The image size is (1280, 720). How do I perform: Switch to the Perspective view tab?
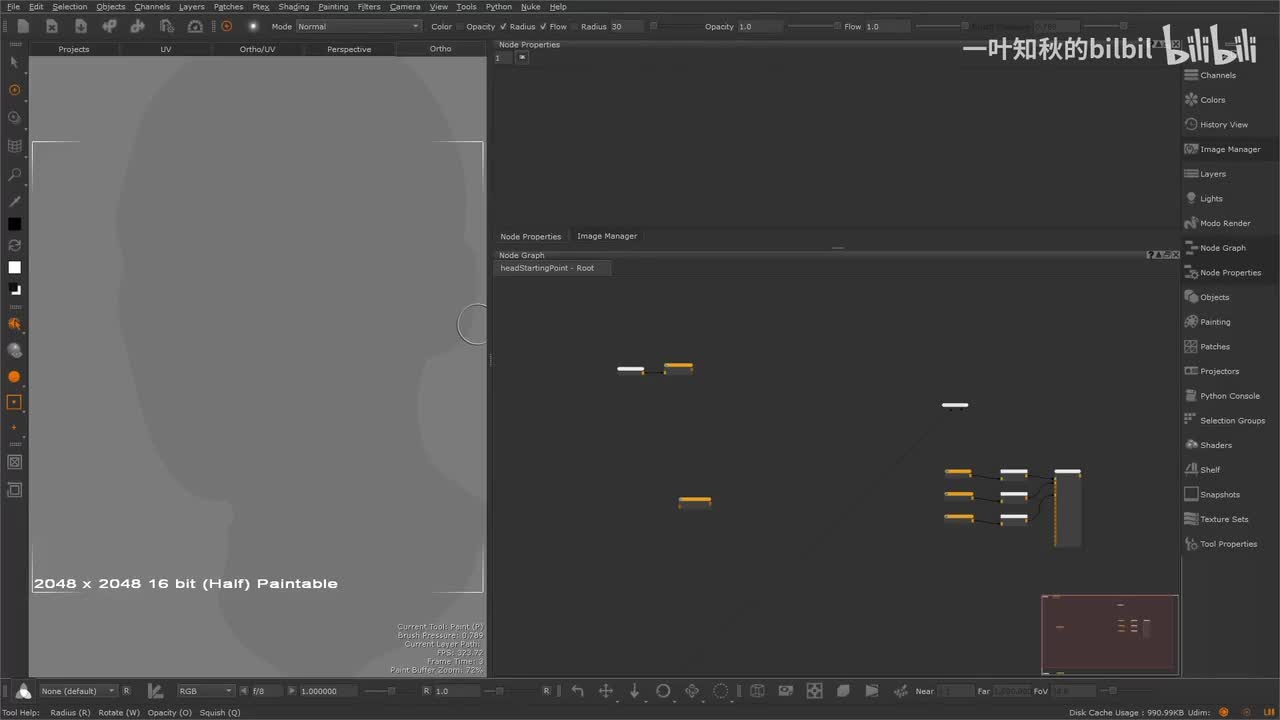(x=349, y=49)
